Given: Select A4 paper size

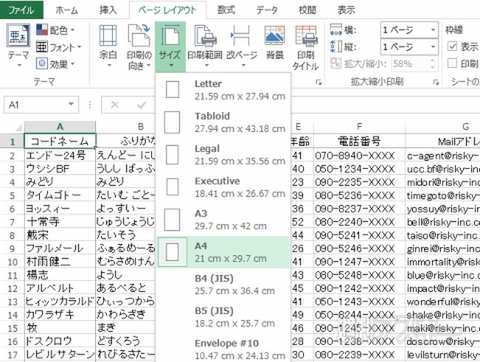Looking at the screenshot, I should (223, 252).
